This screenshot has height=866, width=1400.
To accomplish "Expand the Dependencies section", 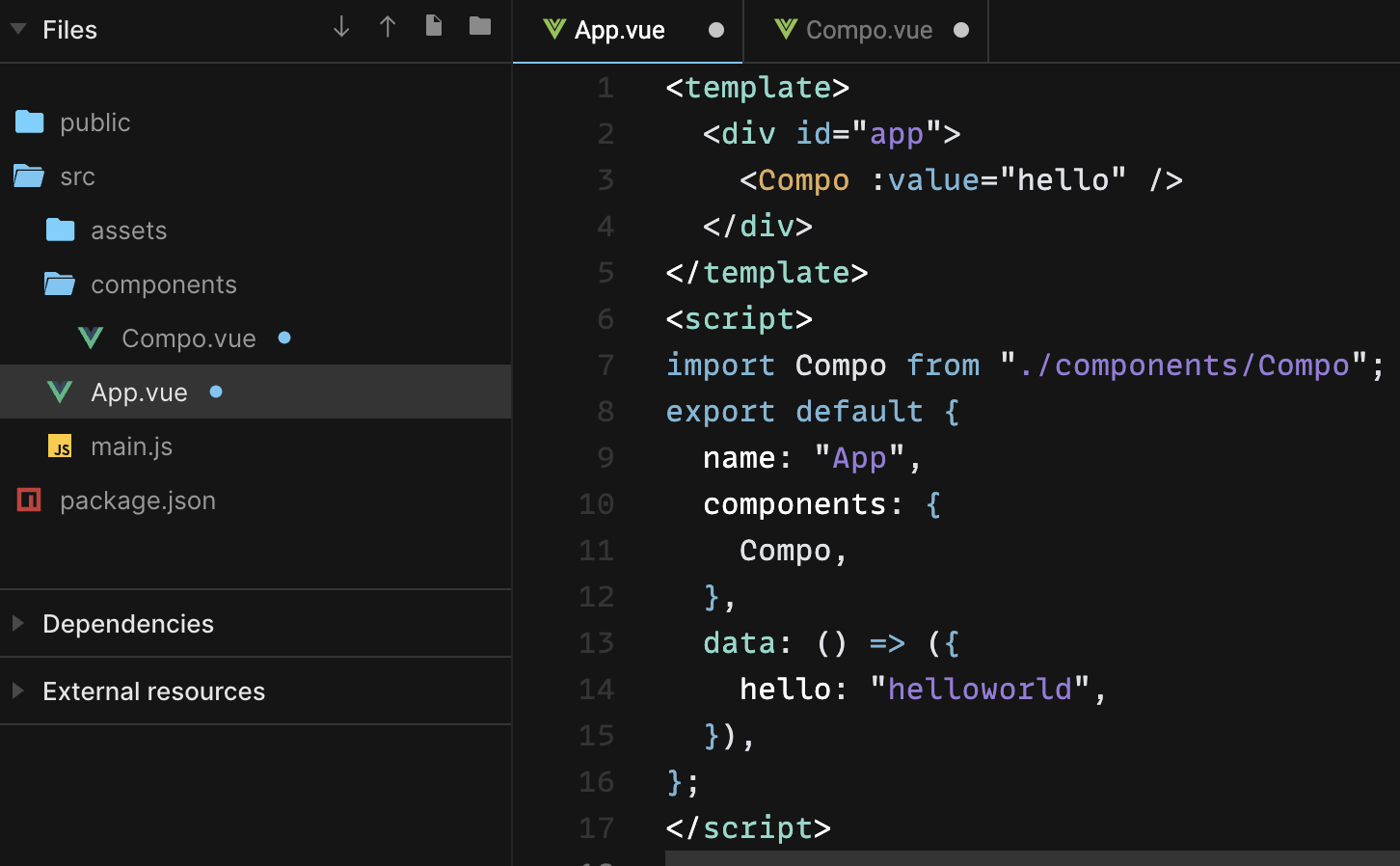I will pos(256,624).
